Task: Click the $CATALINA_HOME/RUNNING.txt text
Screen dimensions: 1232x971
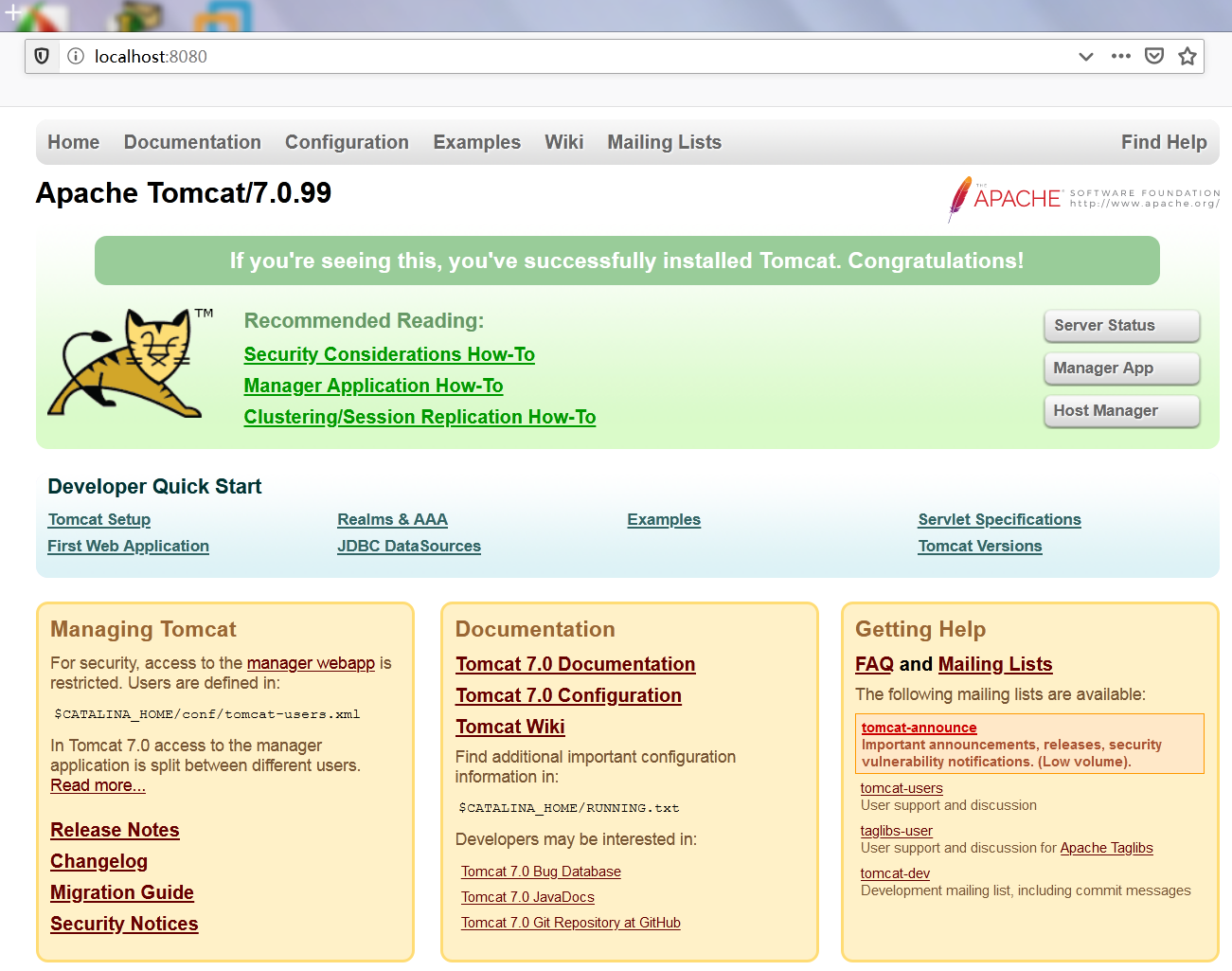Action: tap(569, 808)
